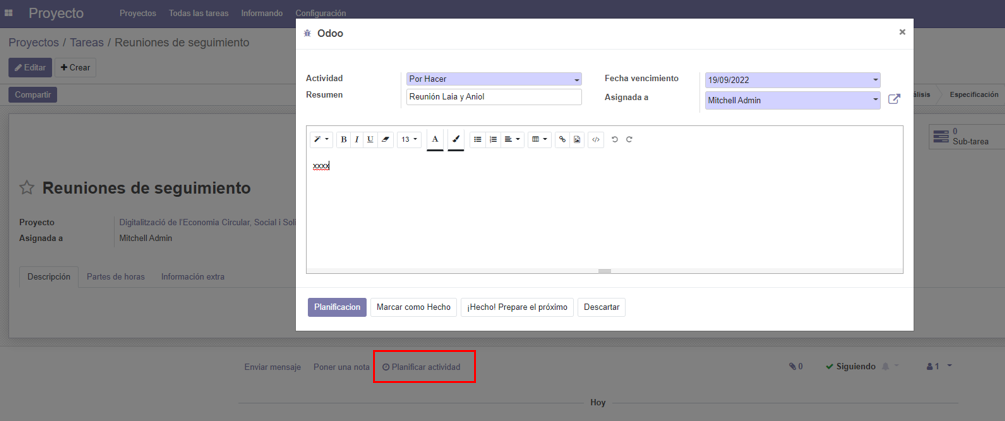The image size is (1005, 421).
Task: Click the redo icon in editor toolbar
Action: (x=629, y=139)
